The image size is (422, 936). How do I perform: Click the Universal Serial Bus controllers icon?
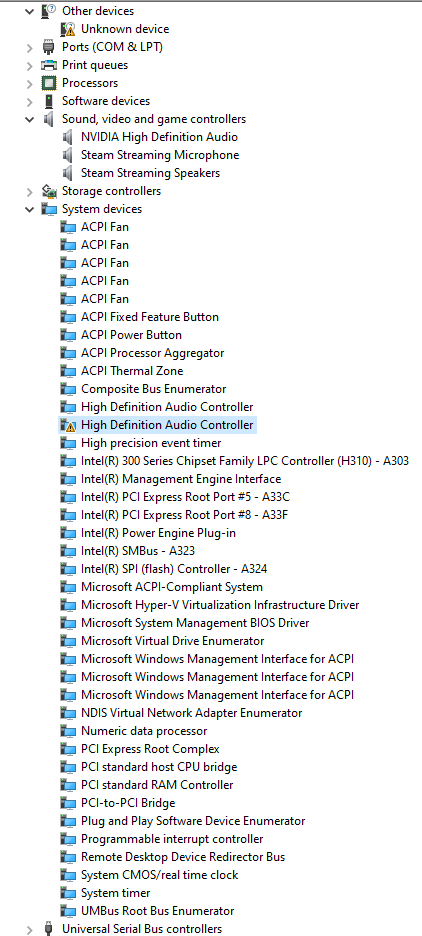click(x=49, y=929)
